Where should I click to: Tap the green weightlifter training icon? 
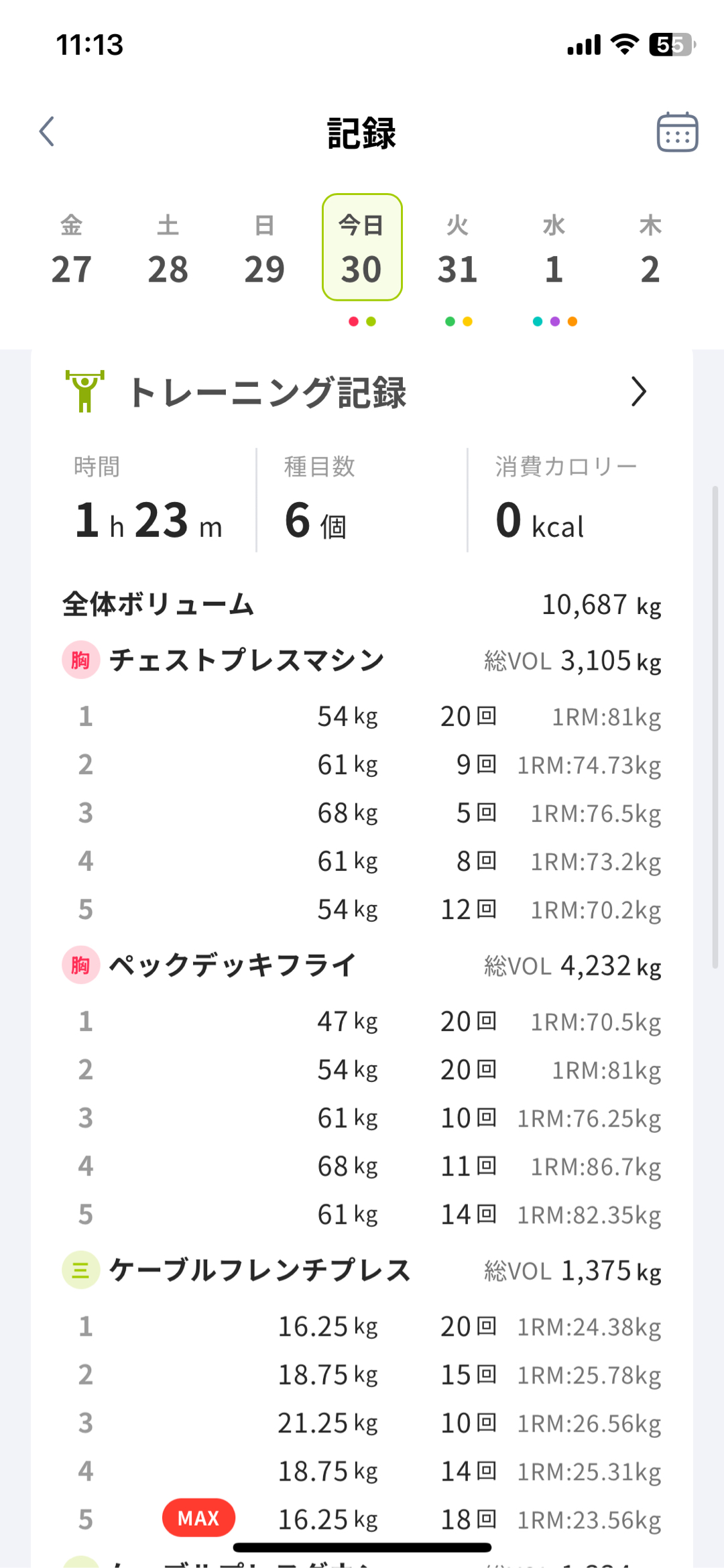84,391
